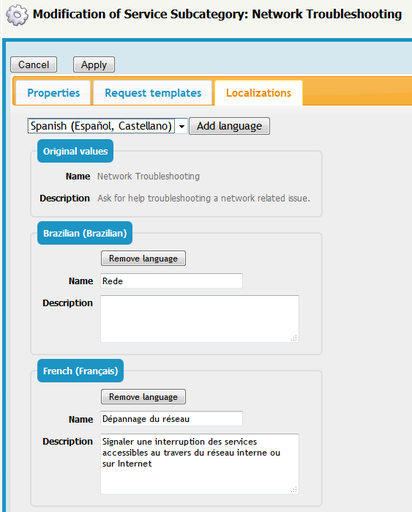Image resolution: width=412 pixels, height=512 pixels.
Task: Edit the French Name field Dépannage du réseau
Action: click(x=171, y=419)
